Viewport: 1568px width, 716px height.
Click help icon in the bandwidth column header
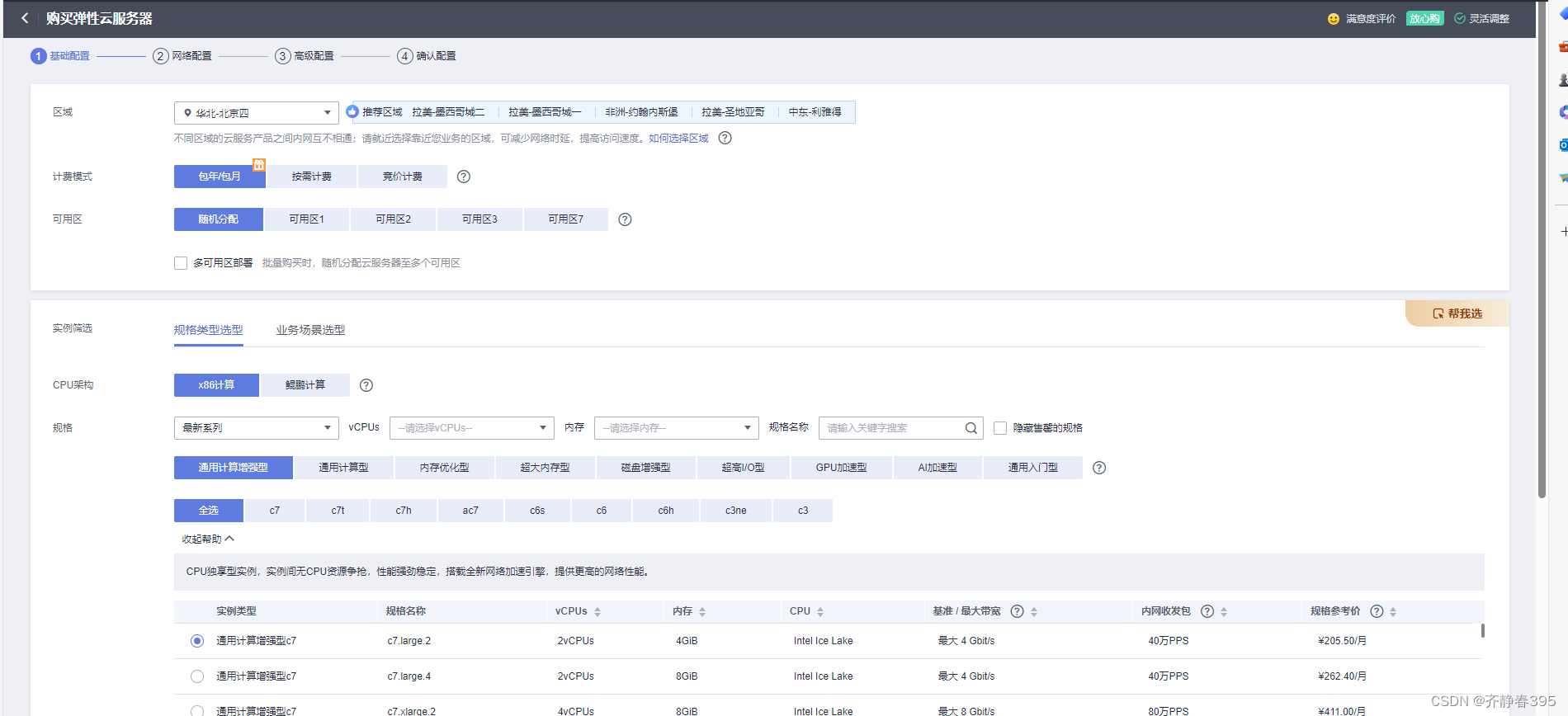coord(1018,611)
